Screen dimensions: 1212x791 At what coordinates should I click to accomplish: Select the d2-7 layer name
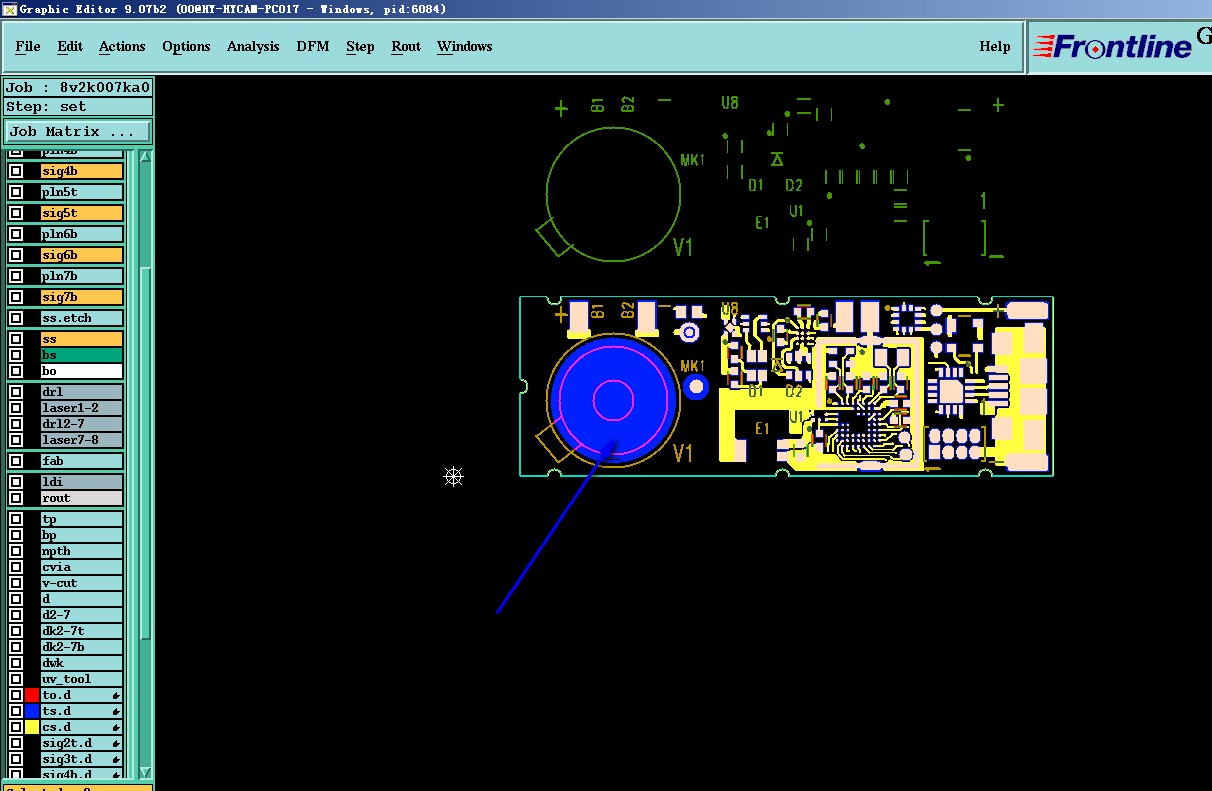(82, 615)
